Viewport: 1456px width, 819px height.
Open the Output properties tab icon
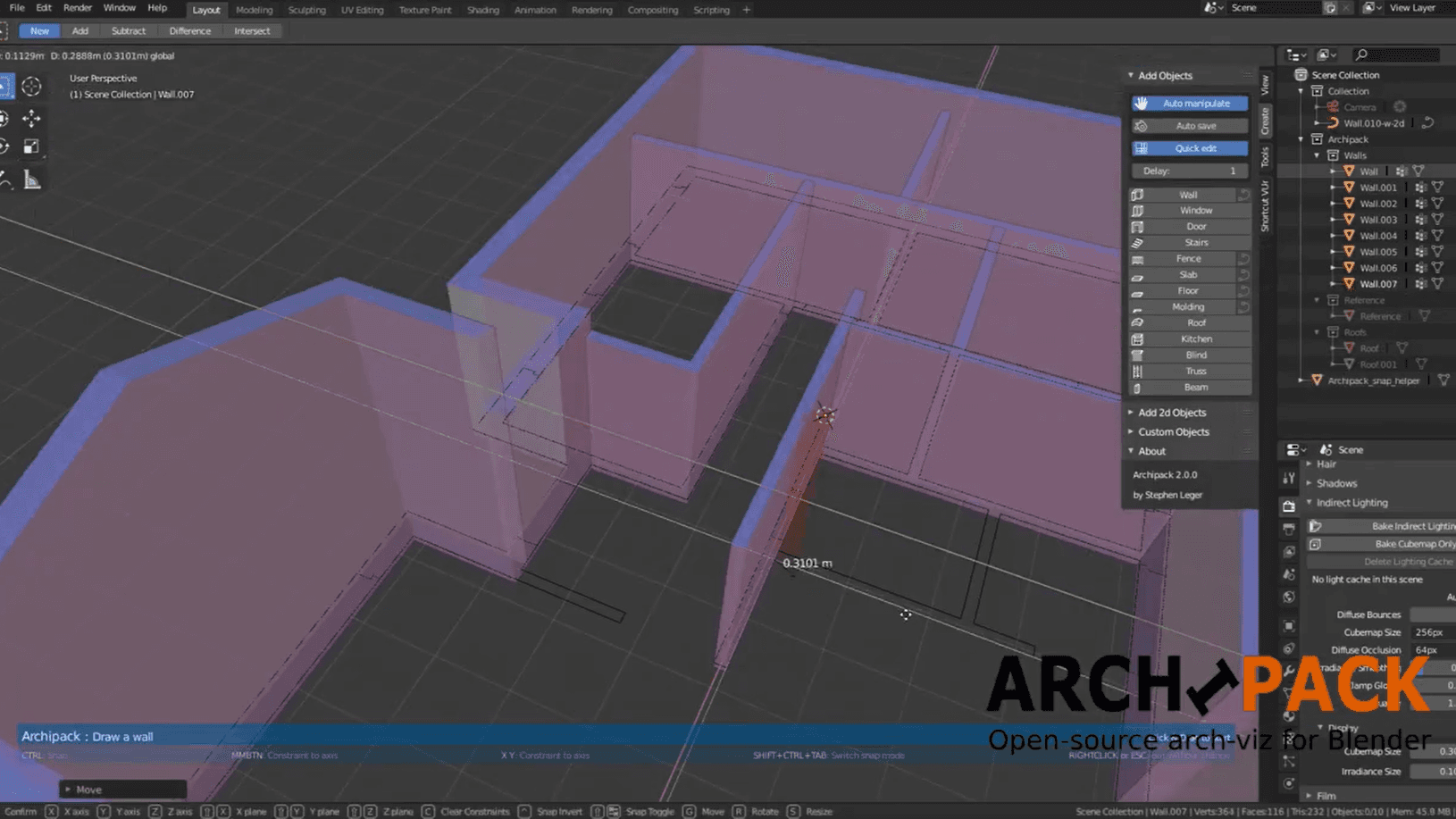[x=1288, y=529]
